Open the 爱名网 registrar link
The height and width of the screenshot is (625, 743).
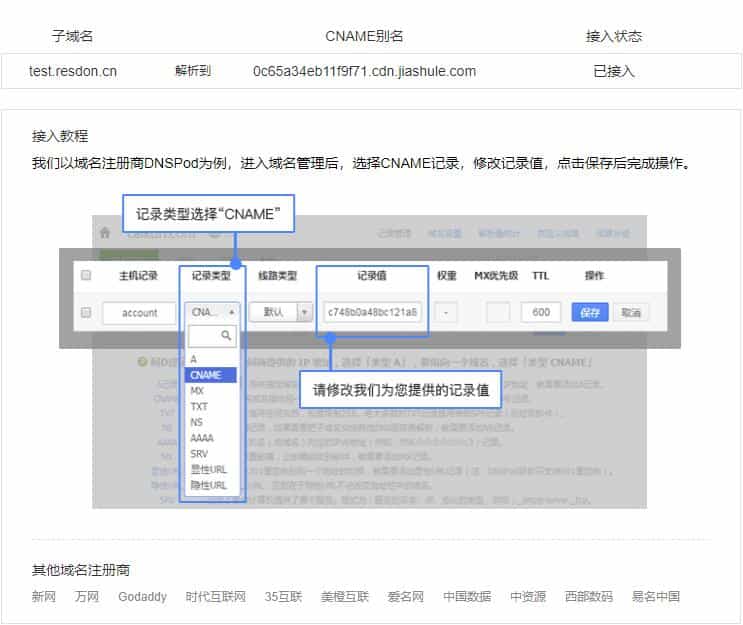[x=406, y=596]
